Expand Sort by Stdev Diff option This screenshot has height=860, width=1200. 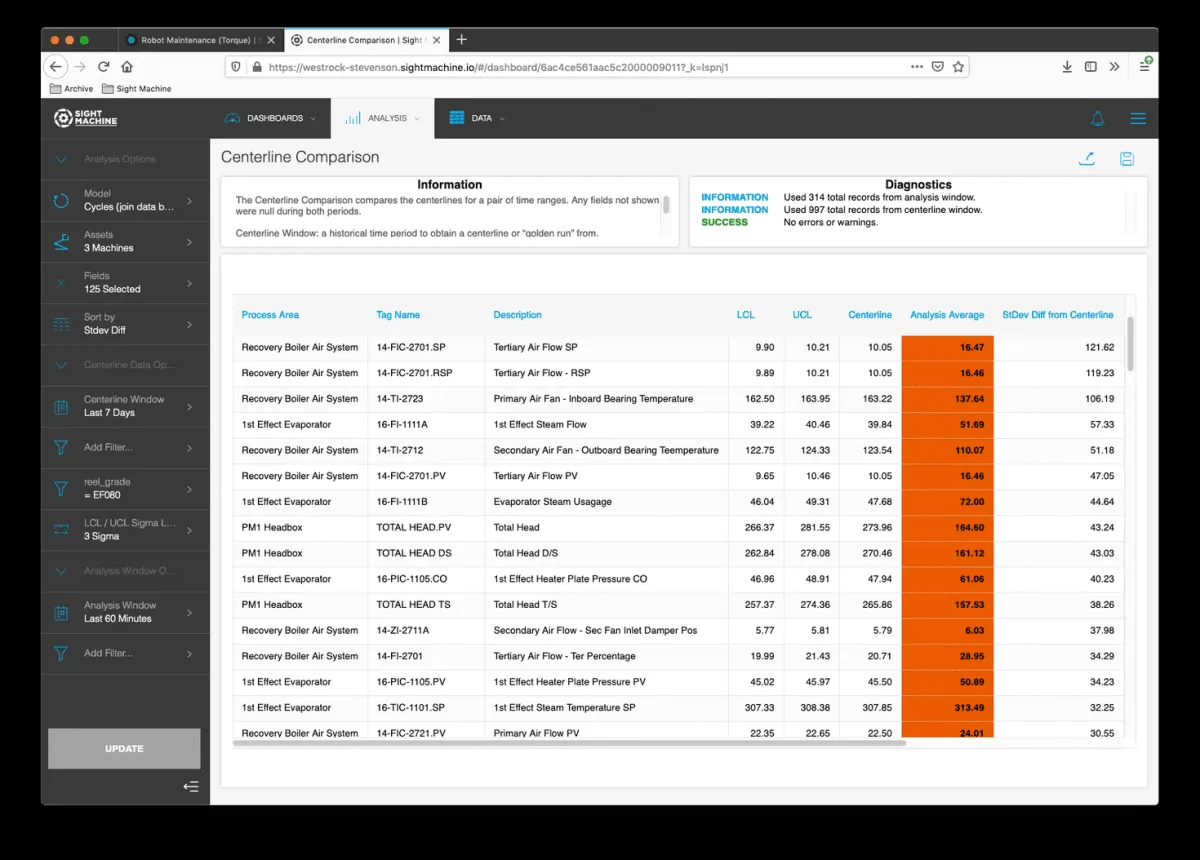pyautogui.click(x=125, y=324)
